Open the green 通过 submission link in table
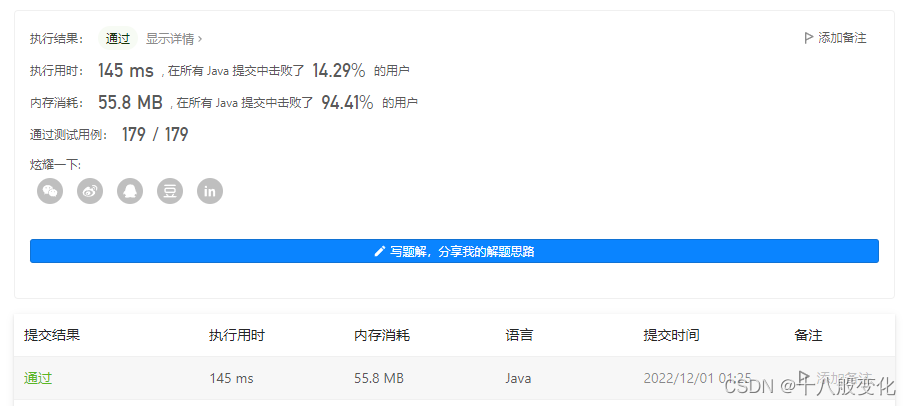The width and height of the screenshot is (911, 406). coord(38,378)
